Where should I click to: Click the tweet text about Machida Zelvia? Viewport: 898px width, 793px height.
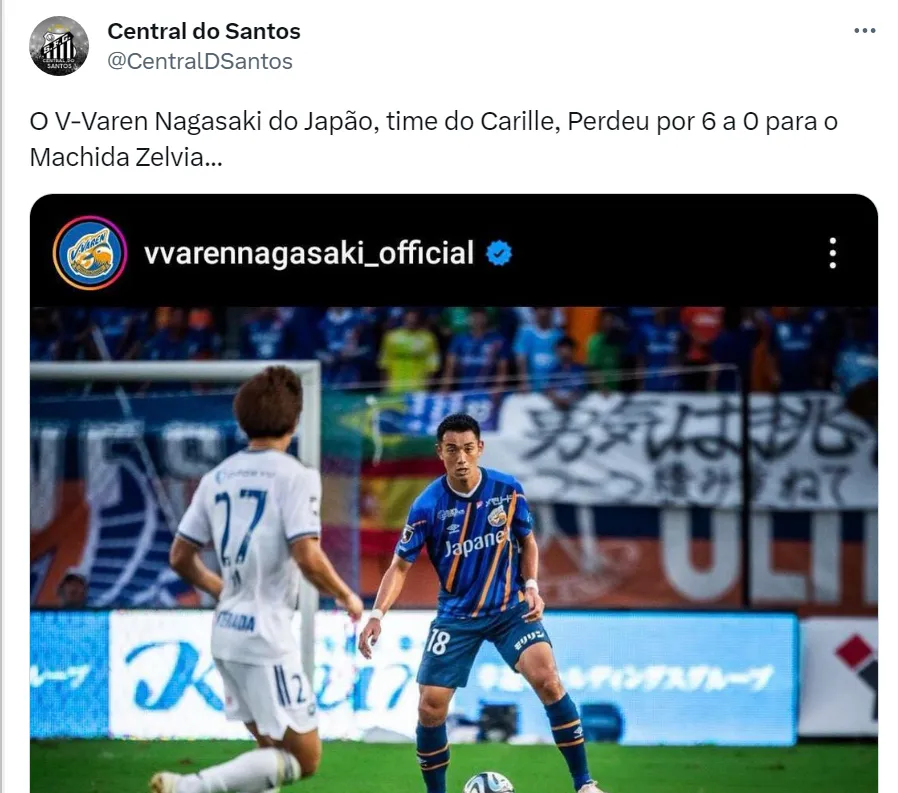point(434,139)
